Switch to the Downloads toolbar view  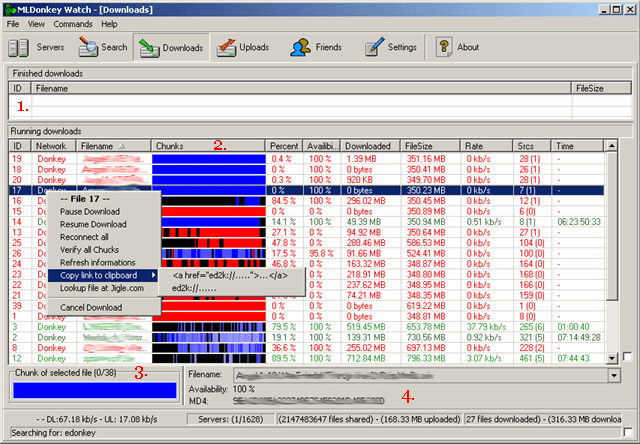(171, 47)
